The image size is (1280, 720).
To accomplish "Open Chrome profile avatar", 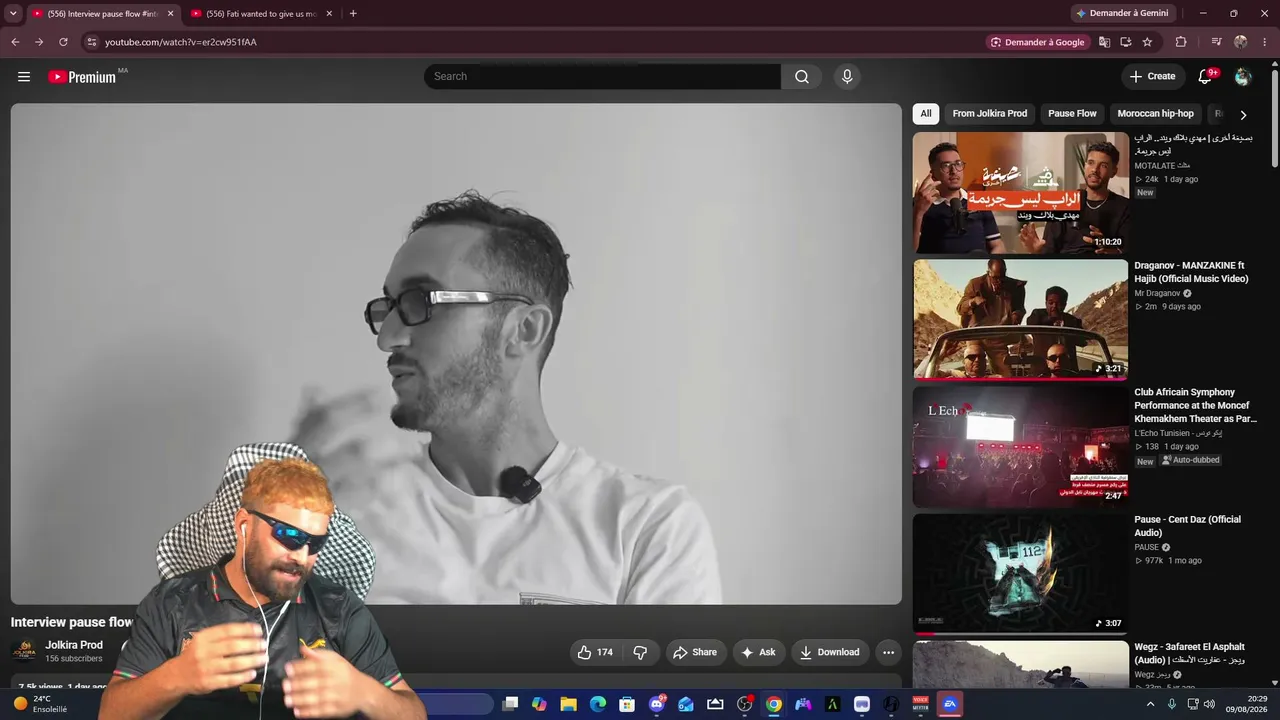I will (x=1241, y=42).
